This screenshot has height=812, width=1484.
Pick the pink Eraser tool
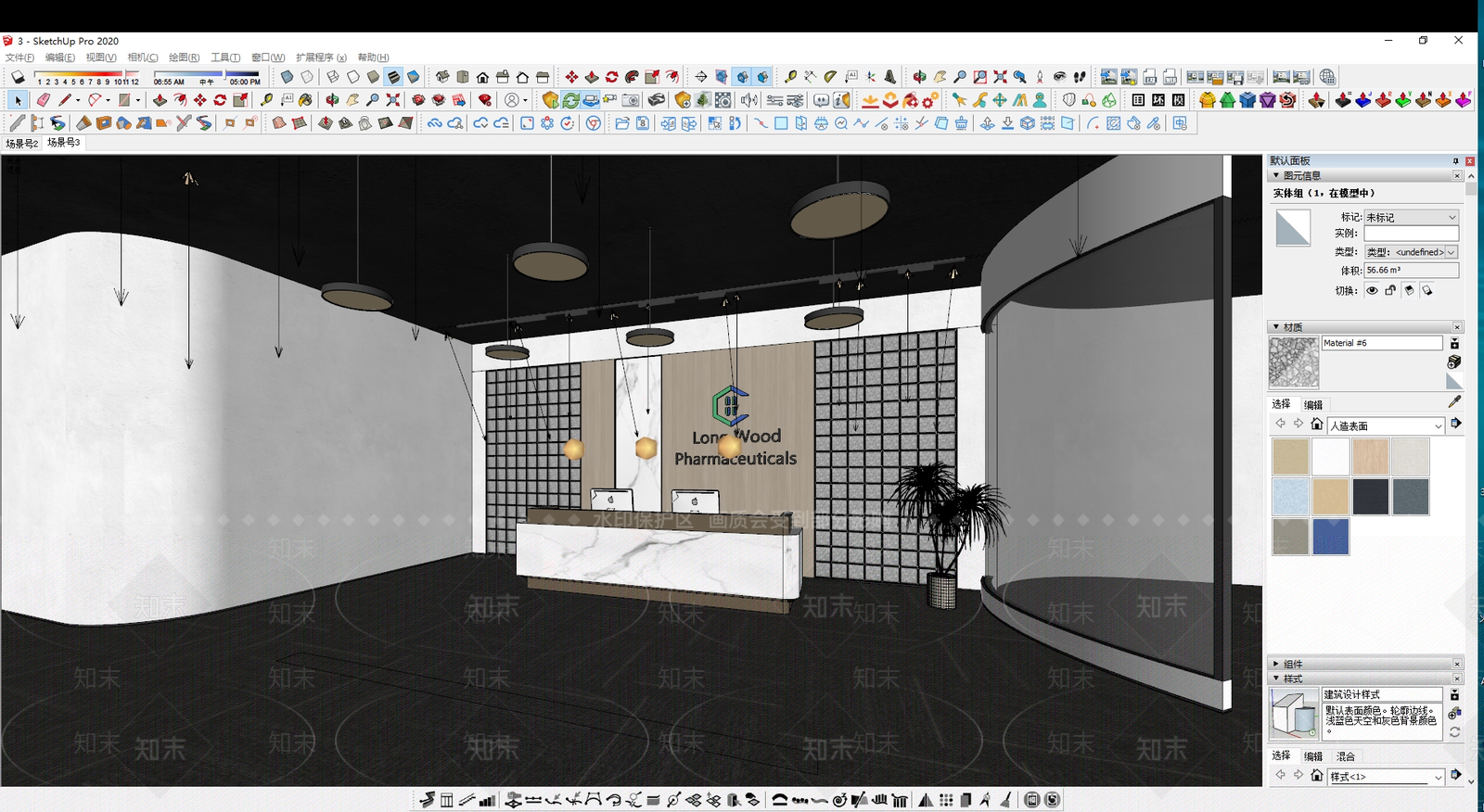coord(43,100)
